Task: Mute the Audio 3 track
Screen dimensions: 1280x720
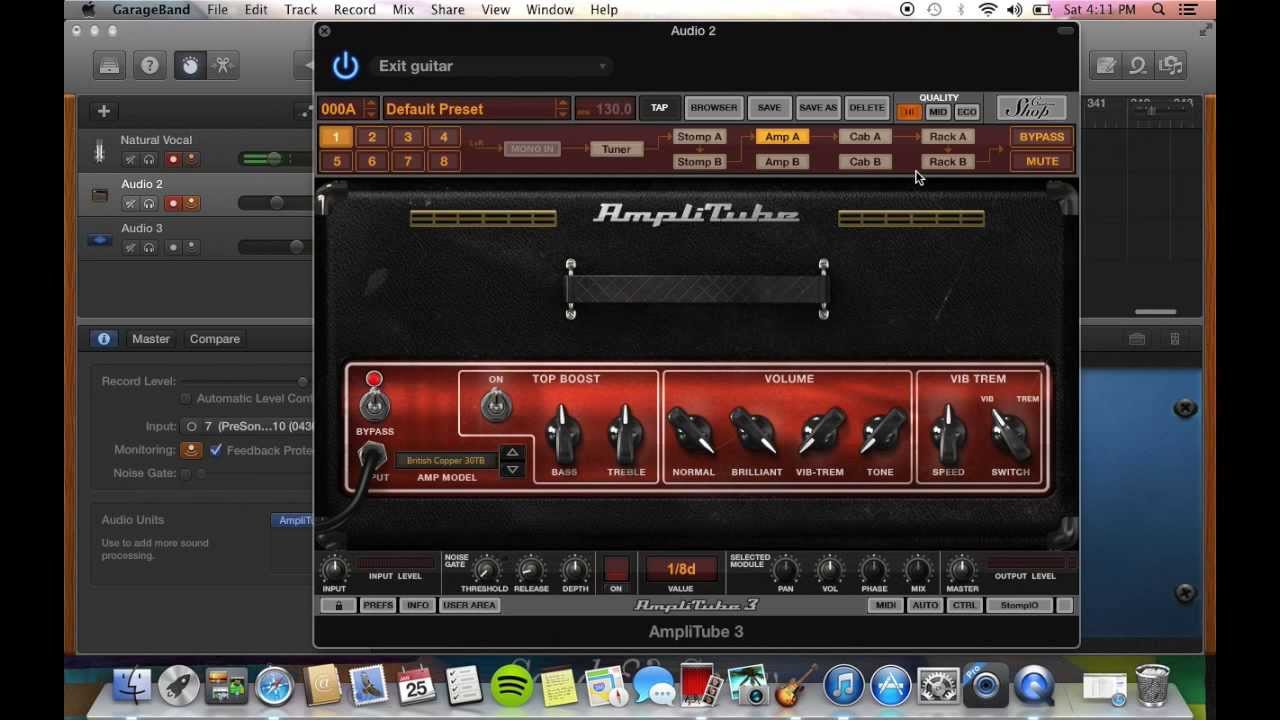Action: [x=130, y=248]
